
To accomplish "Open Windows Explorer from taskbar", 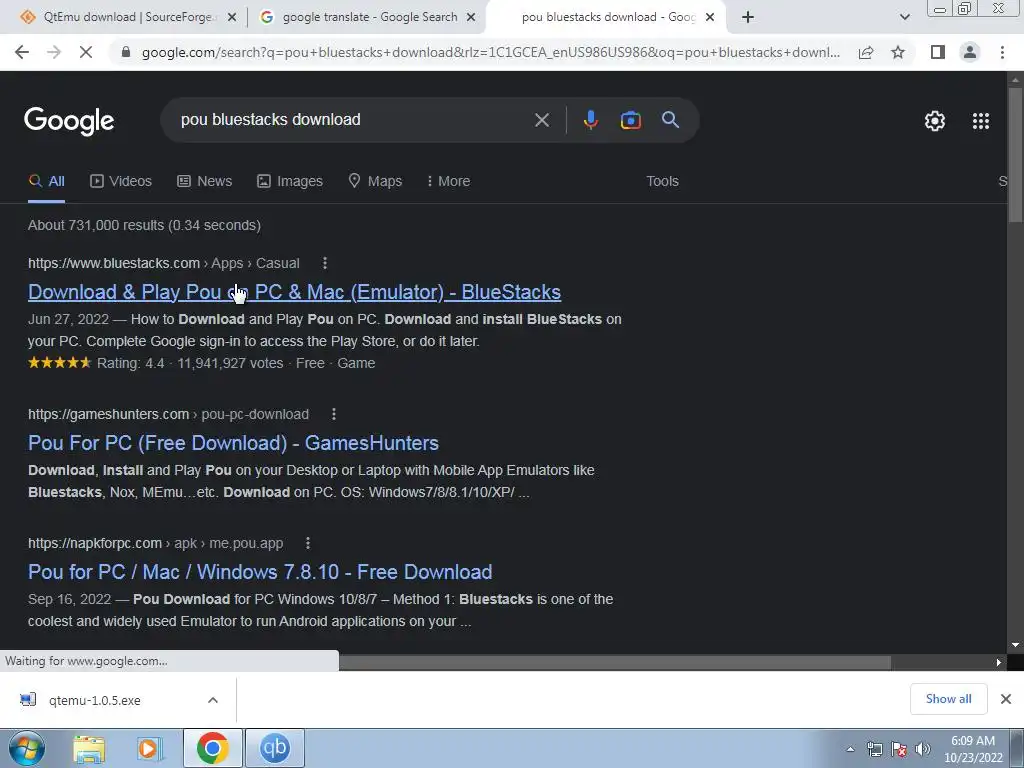I will click(x=89, y=749).
